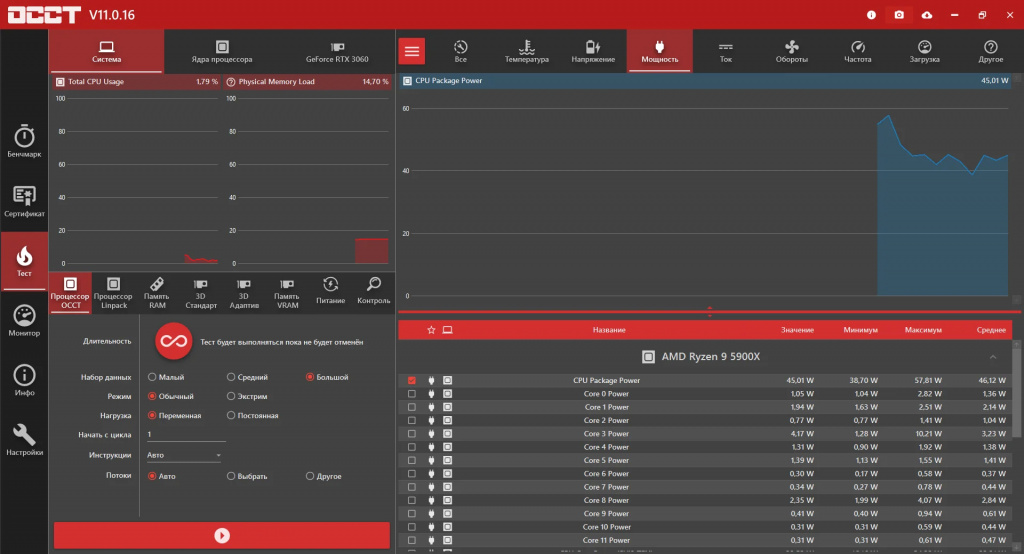Click the Physical Memory Load help icon
The width and height of the screenshot is (1024, 554).
[x=231, y=82]
